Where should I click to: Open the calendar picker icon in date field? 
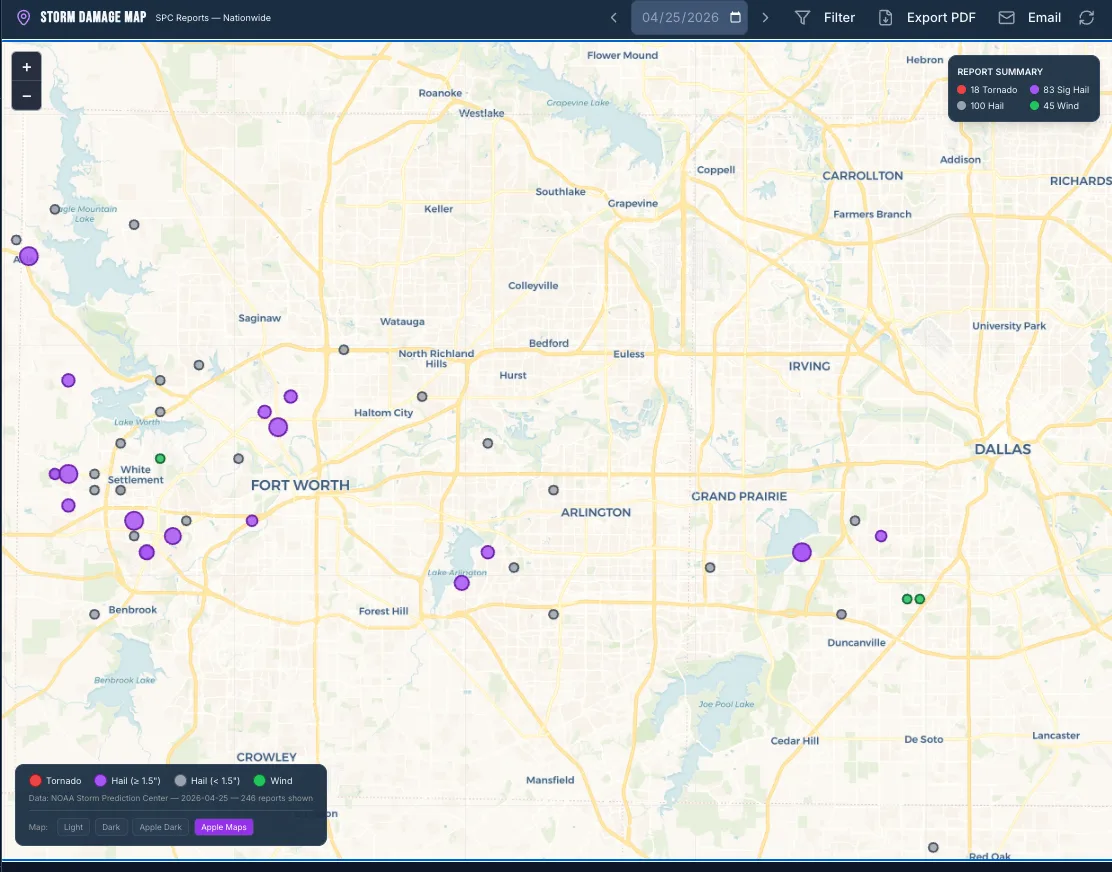(x=735, y=17)
